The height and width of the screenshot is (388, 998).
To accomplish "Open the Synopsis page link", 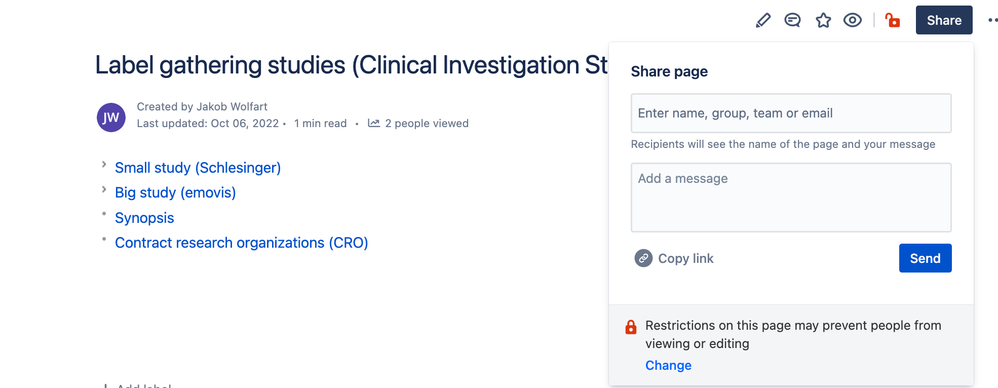I will (144, 218).
